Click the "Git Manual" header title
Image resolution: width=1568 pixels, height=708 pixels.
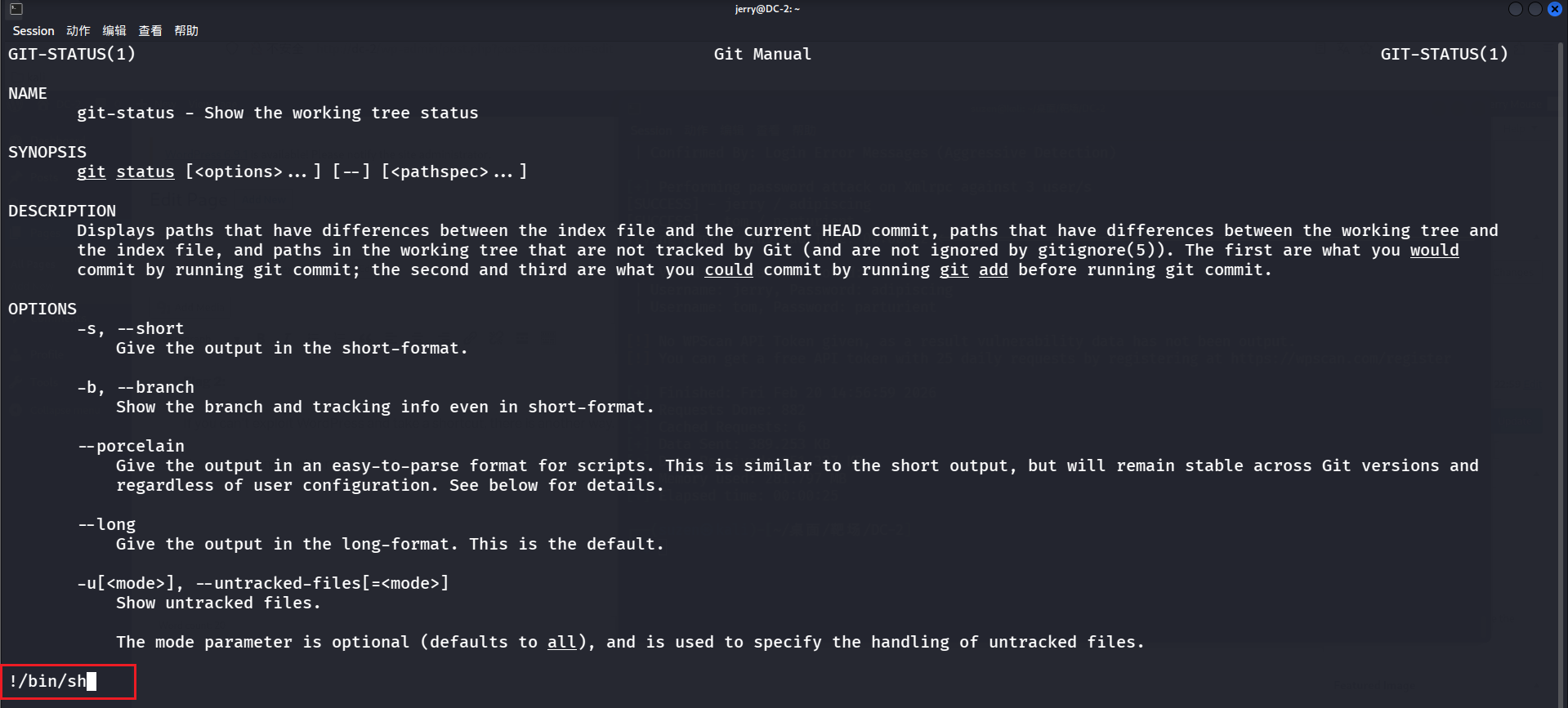pyautogui.click(x=762, y=54)
